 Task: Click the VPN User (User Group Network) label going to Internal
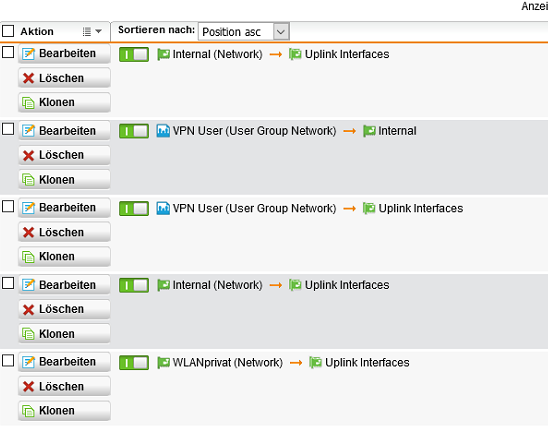click(x=254, y=131)
